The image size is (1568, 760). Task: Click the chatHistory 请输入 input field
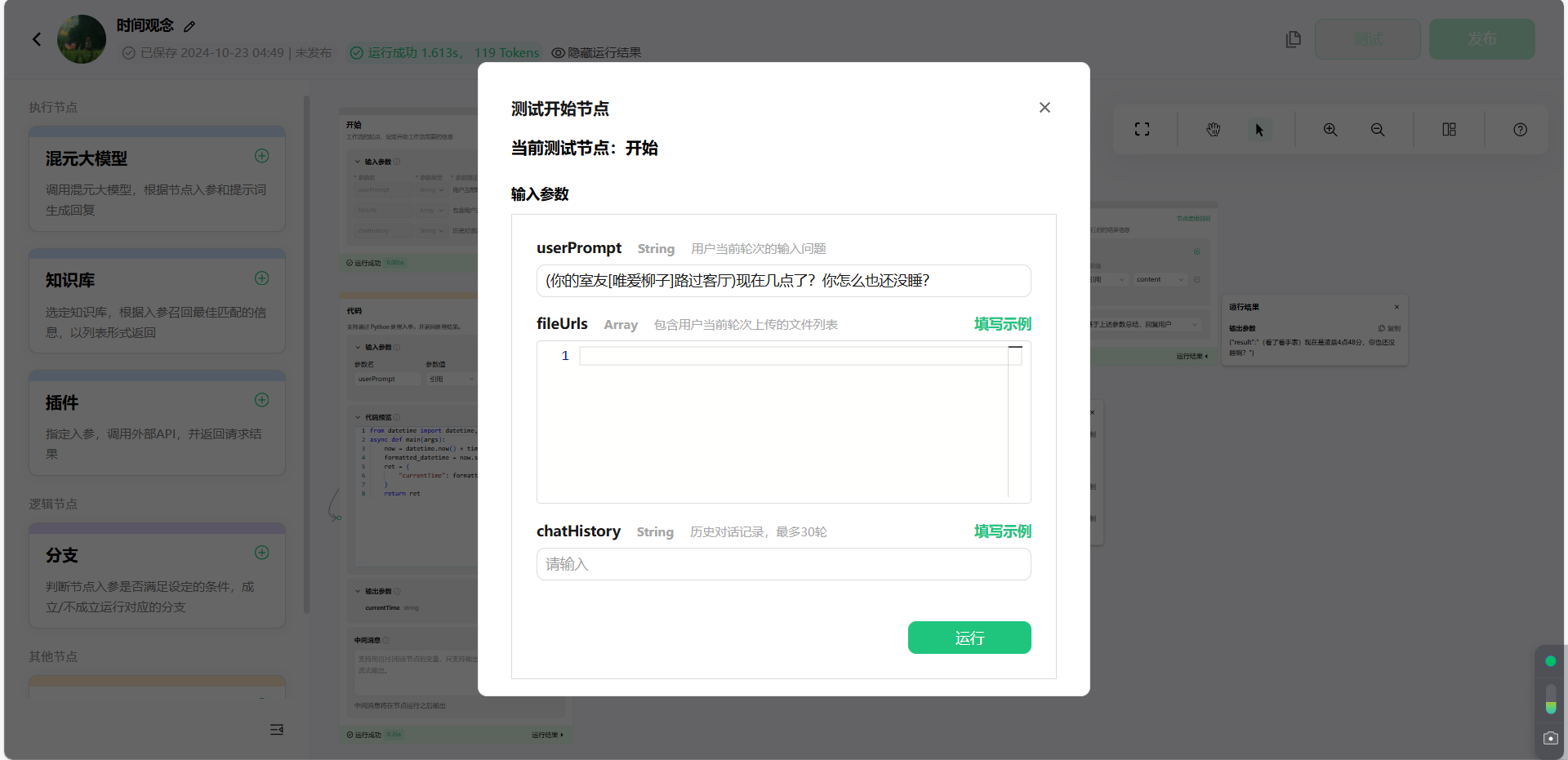(x=783, y=564)
